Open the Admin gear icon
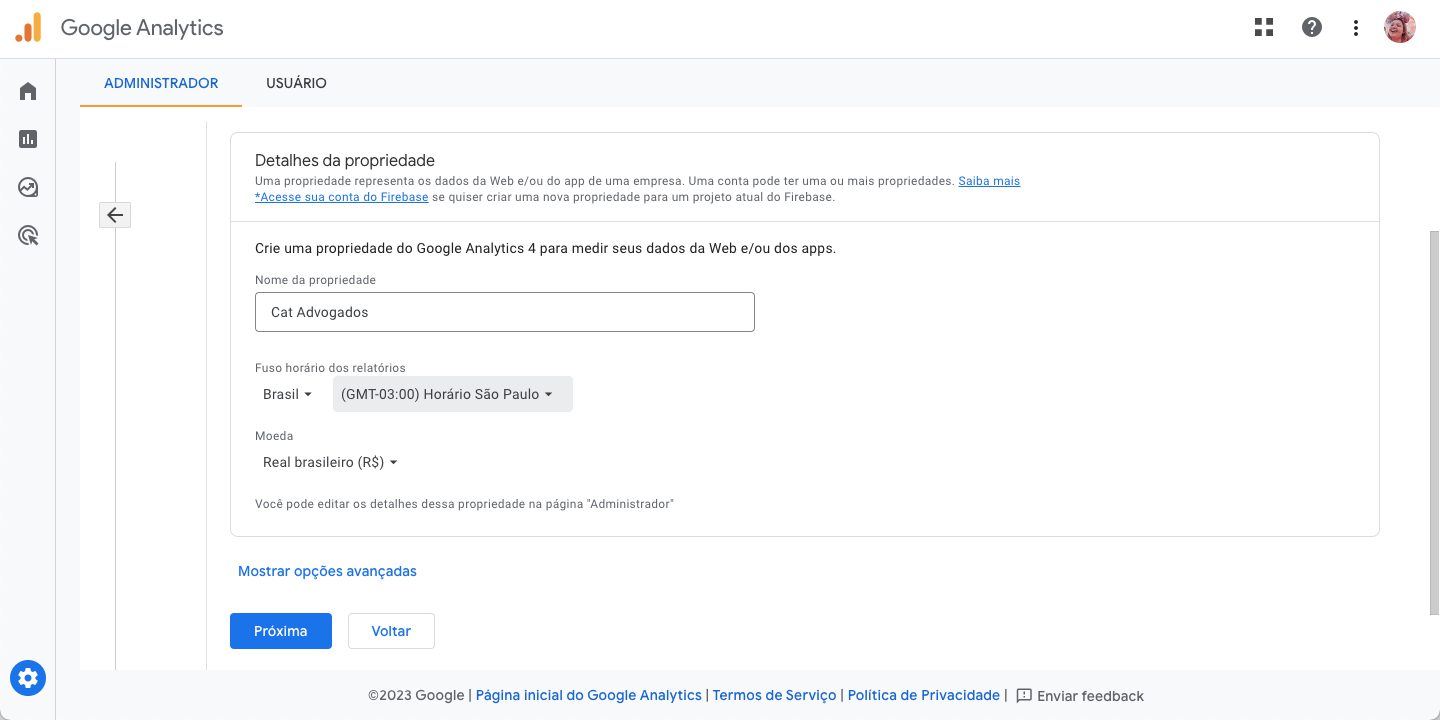The image size is (1440, 720). click(x=28, y=679)
